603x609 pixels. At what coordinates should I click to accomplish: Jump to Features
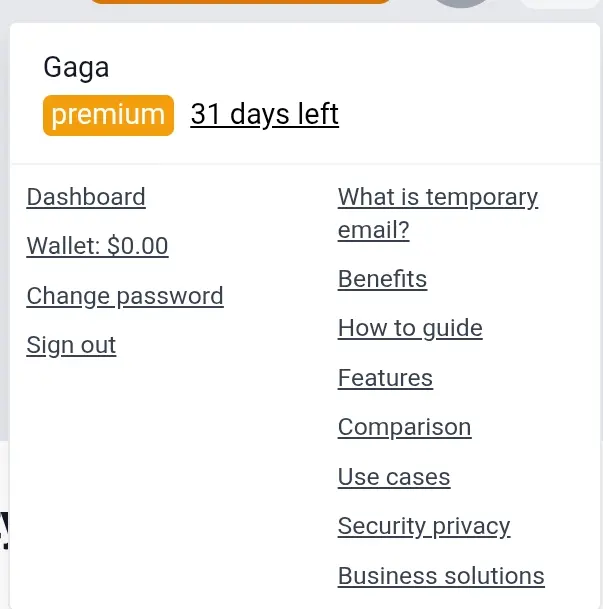(x=385, y=378)
